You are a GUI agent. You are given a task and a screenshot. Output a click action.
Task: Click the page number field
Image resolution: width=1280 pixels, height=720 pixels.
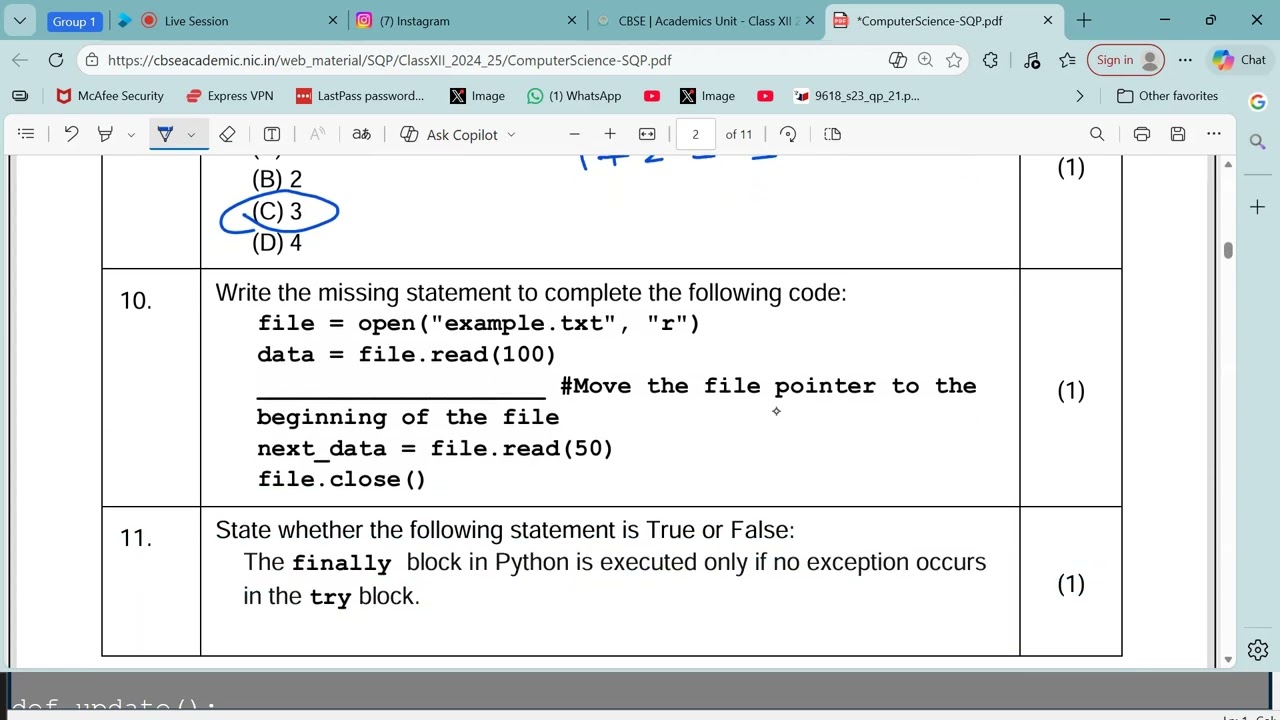(x=695, y=134)
